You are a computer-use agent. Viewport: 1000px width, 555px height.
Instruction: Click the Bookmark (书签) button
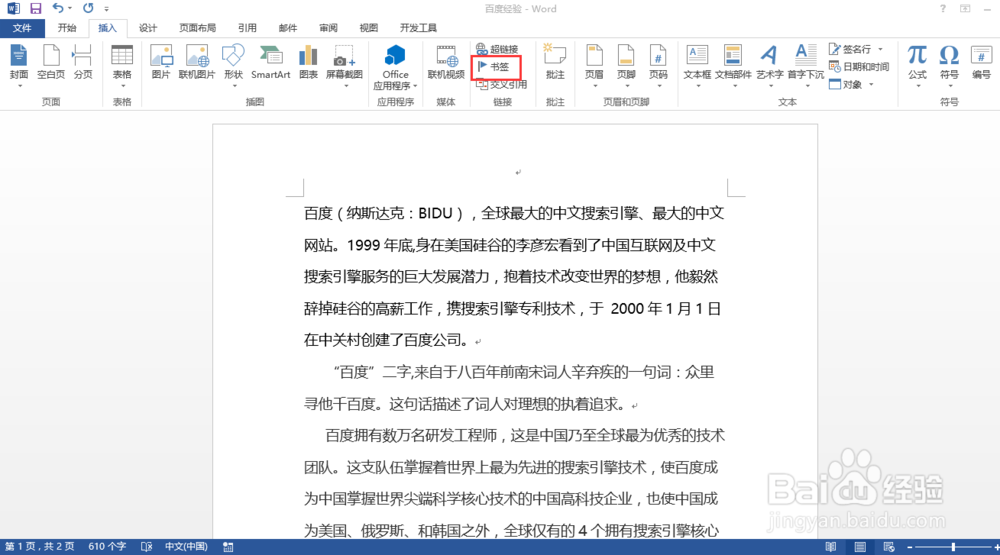tap(494, 66)
